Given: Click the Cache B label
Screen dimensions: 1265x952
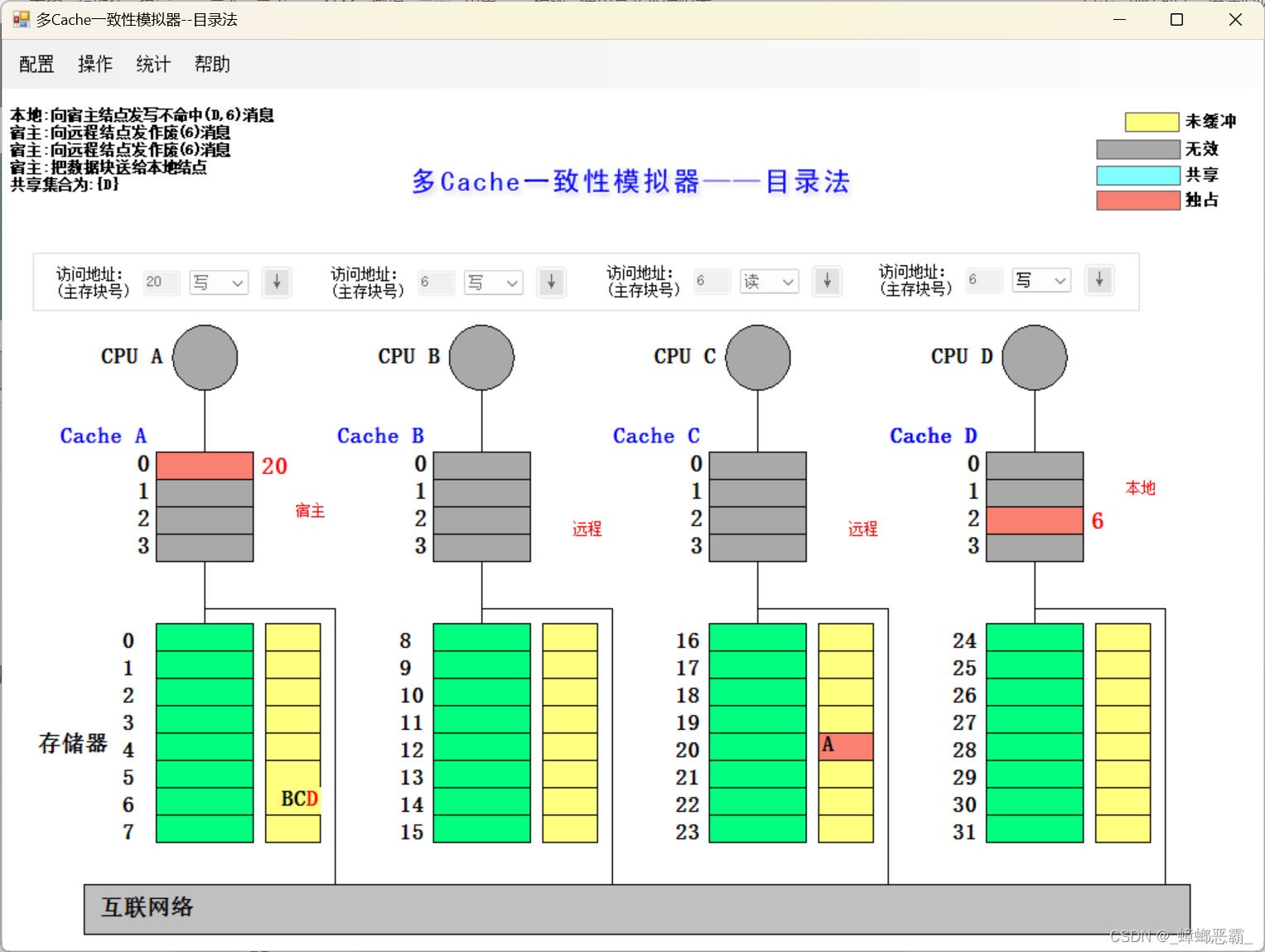Looking at the screenshot, I should [380, 436].
